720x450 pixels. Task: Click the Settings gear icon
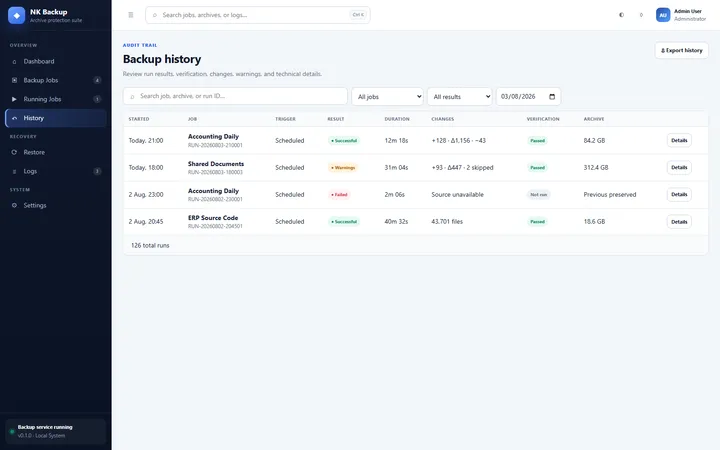14,205
